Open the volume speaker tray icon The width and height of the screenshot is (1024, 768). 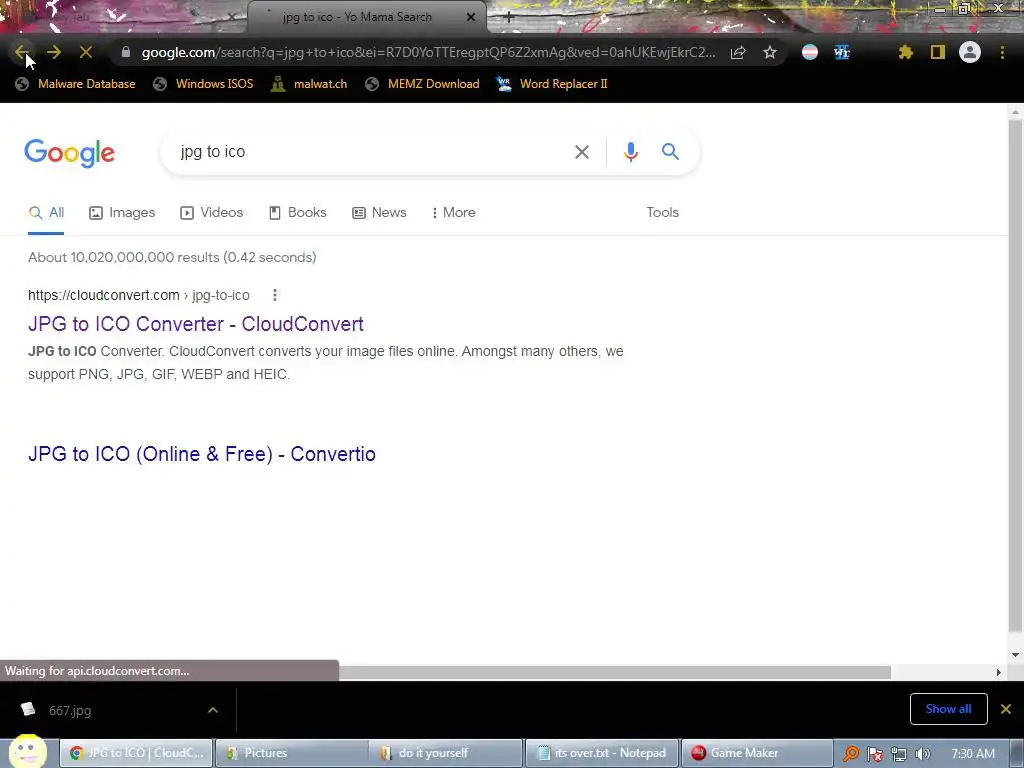coord(923,754)
